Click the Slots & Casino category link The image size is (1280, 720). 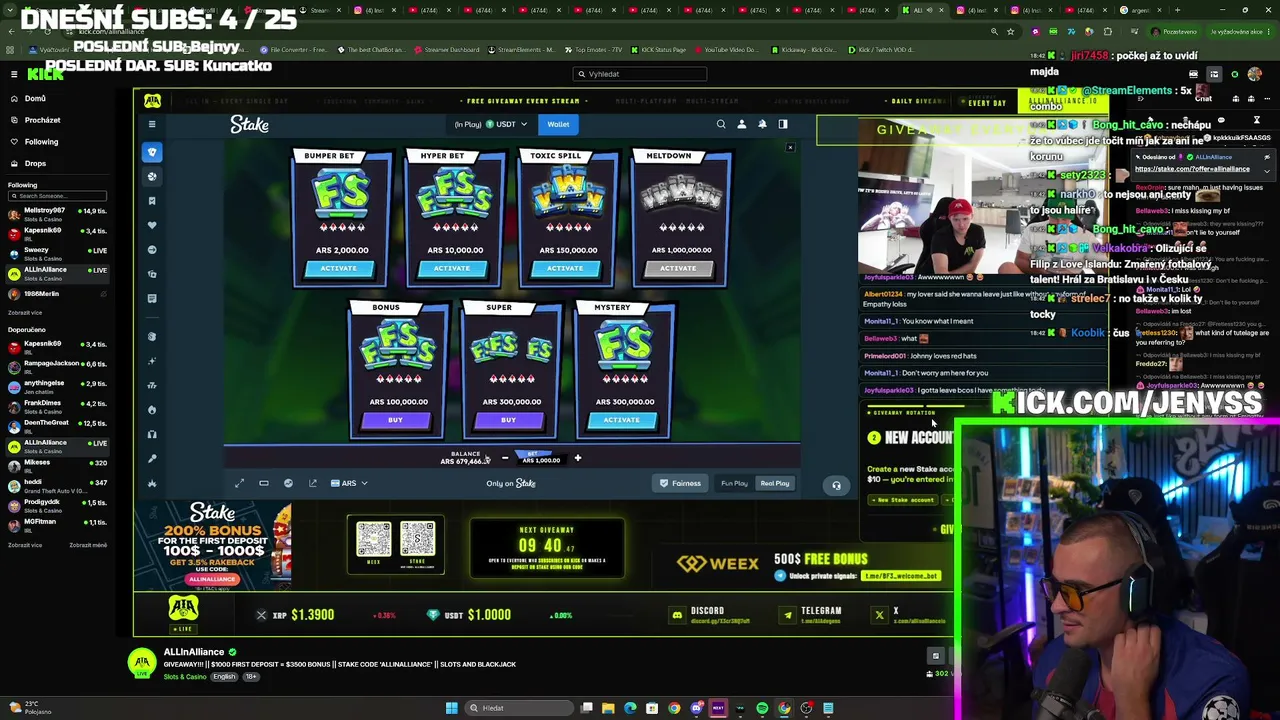tap(185, 677)
